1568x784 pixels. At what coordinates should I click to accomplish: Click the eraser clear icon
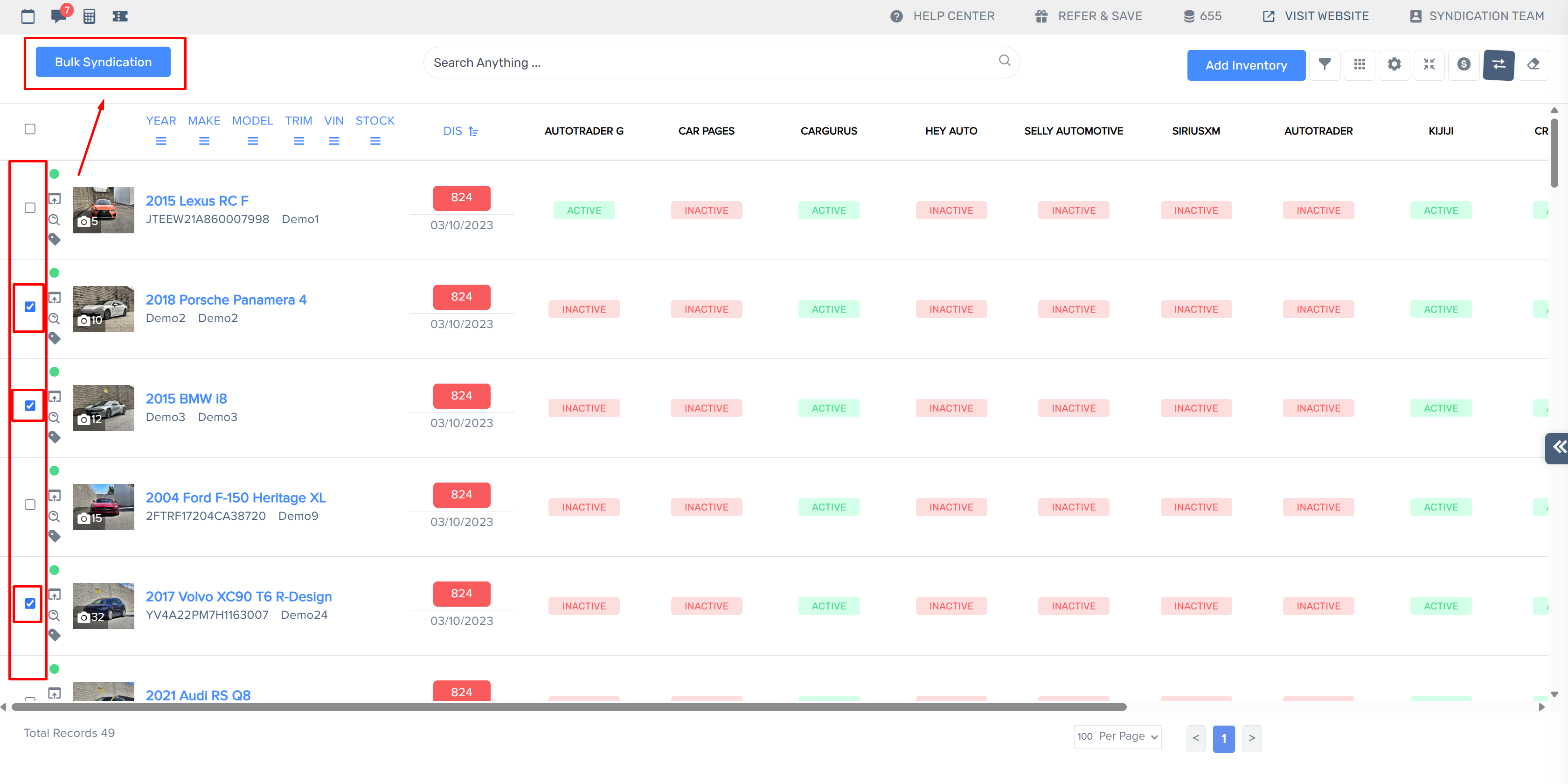tap(1533, 64)
